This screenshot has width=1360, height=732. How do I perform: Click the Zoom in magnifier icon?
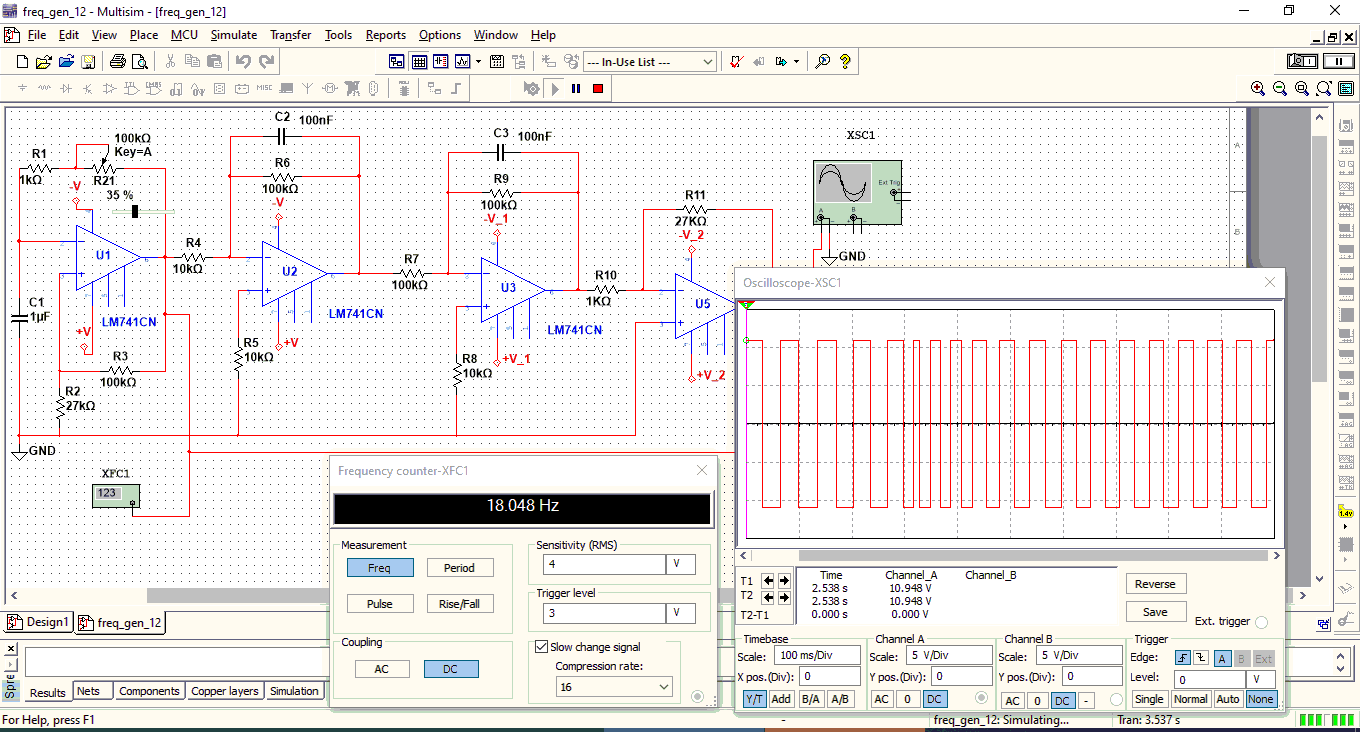coord(1258,88)
